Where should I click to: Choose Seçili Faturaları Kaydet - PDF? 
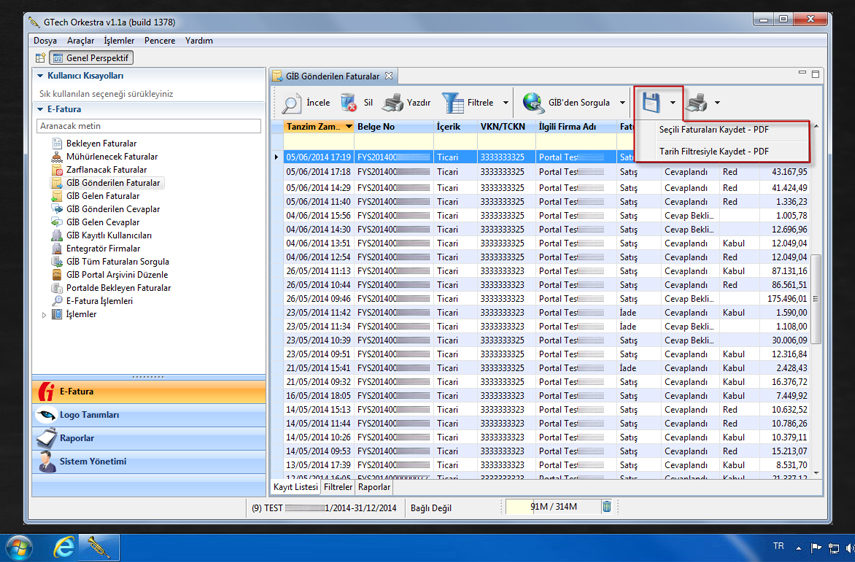click(x=721, y=130)
